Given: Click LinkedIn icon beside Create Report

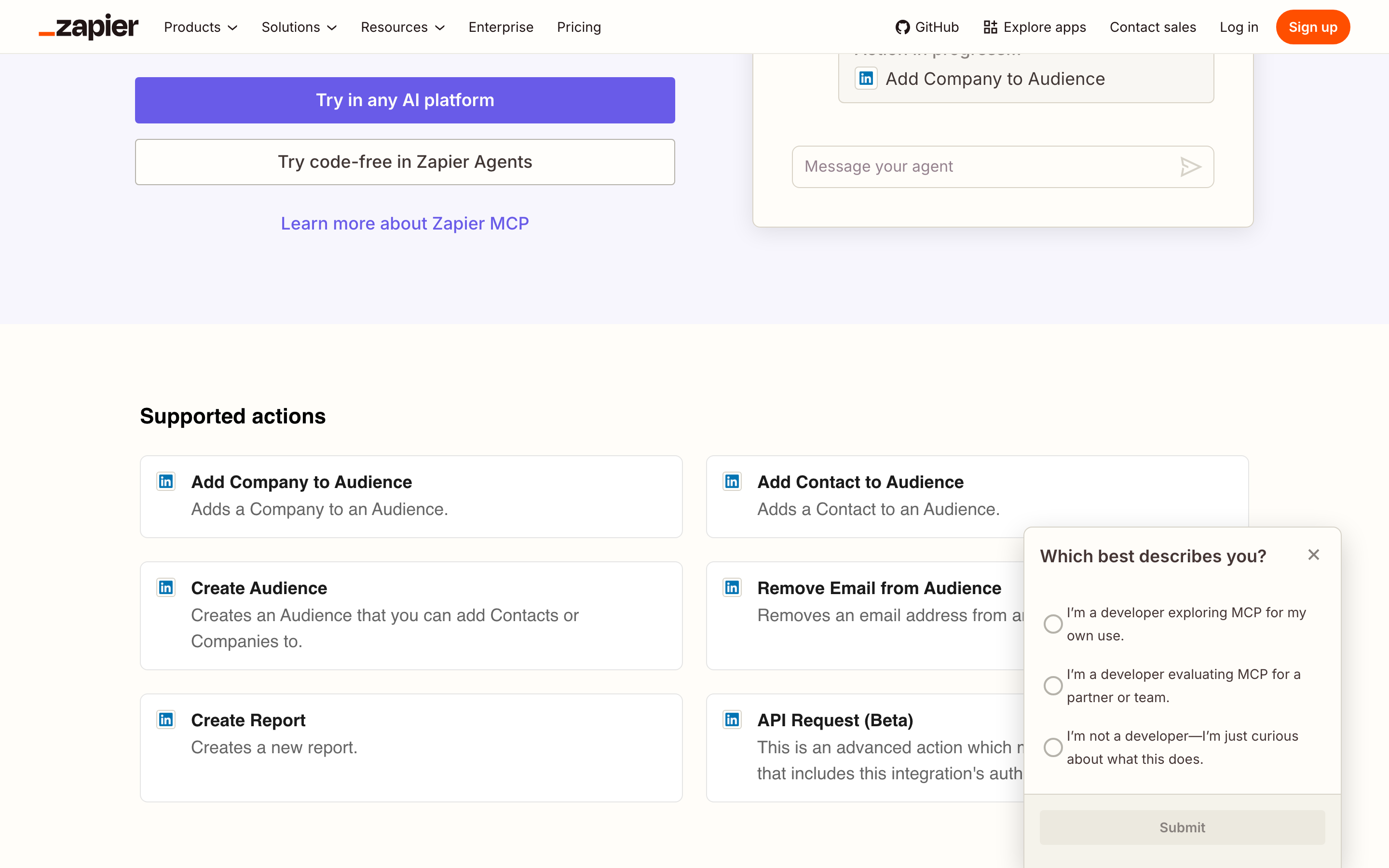Looking at the screenshot, I should click(166, 719).
